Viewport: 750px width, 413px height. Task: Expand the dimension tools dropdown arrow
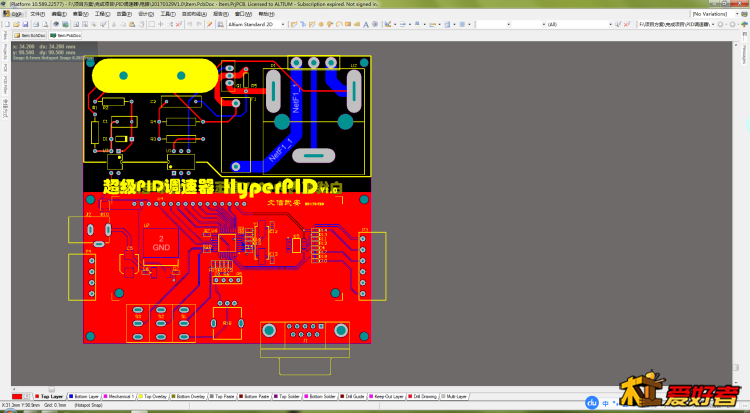click(440, 24)
